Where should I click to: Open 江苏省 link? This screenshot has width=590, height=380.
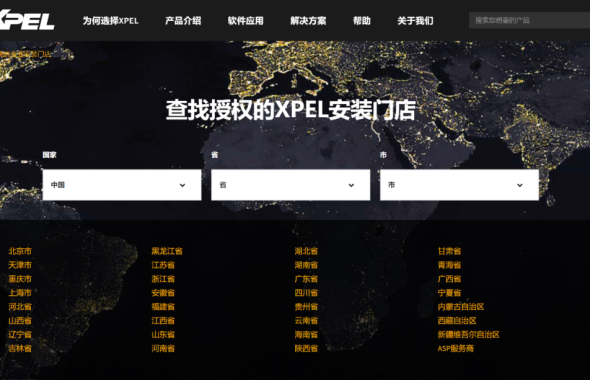(163, 265)
